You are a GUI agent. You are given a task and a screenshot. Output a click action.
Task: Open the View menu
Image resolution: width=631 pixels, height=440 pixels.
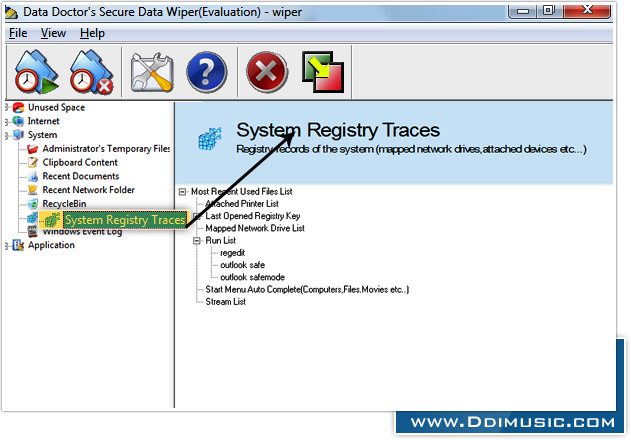tap(53, 33)
